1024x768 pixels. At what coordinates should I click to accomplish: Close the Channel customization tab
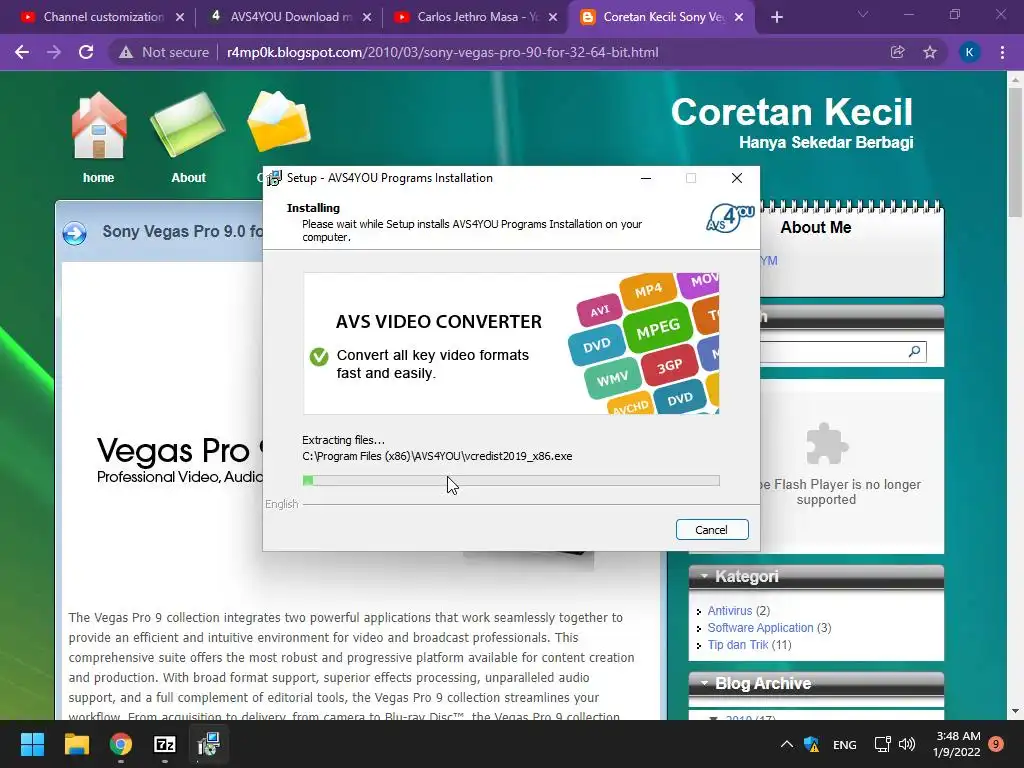coord(180,18)
